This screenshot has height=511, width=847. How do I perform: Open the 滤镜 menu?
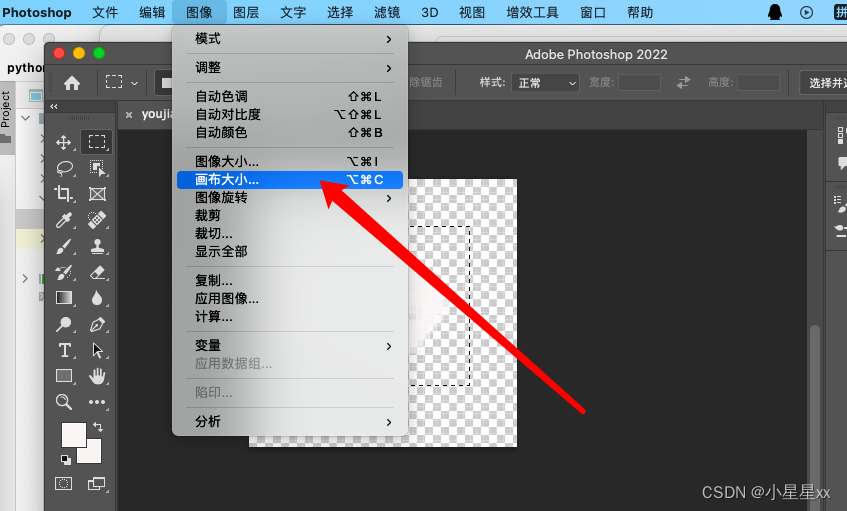pos(387,12)
